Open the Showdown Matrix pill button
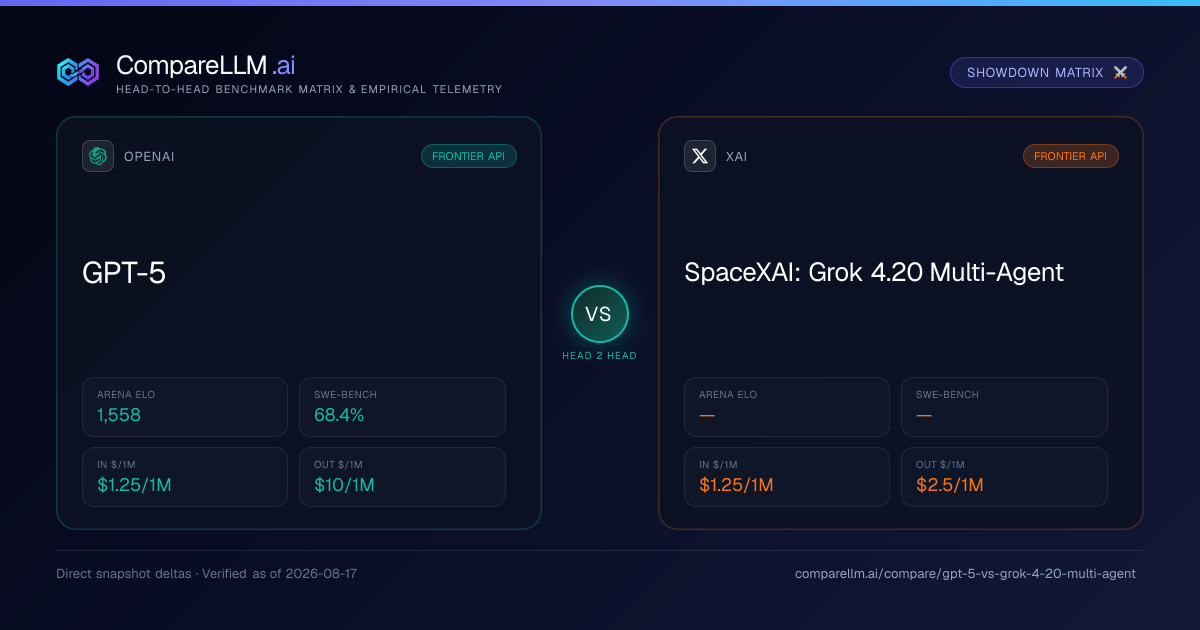 tap(1046, 73)
